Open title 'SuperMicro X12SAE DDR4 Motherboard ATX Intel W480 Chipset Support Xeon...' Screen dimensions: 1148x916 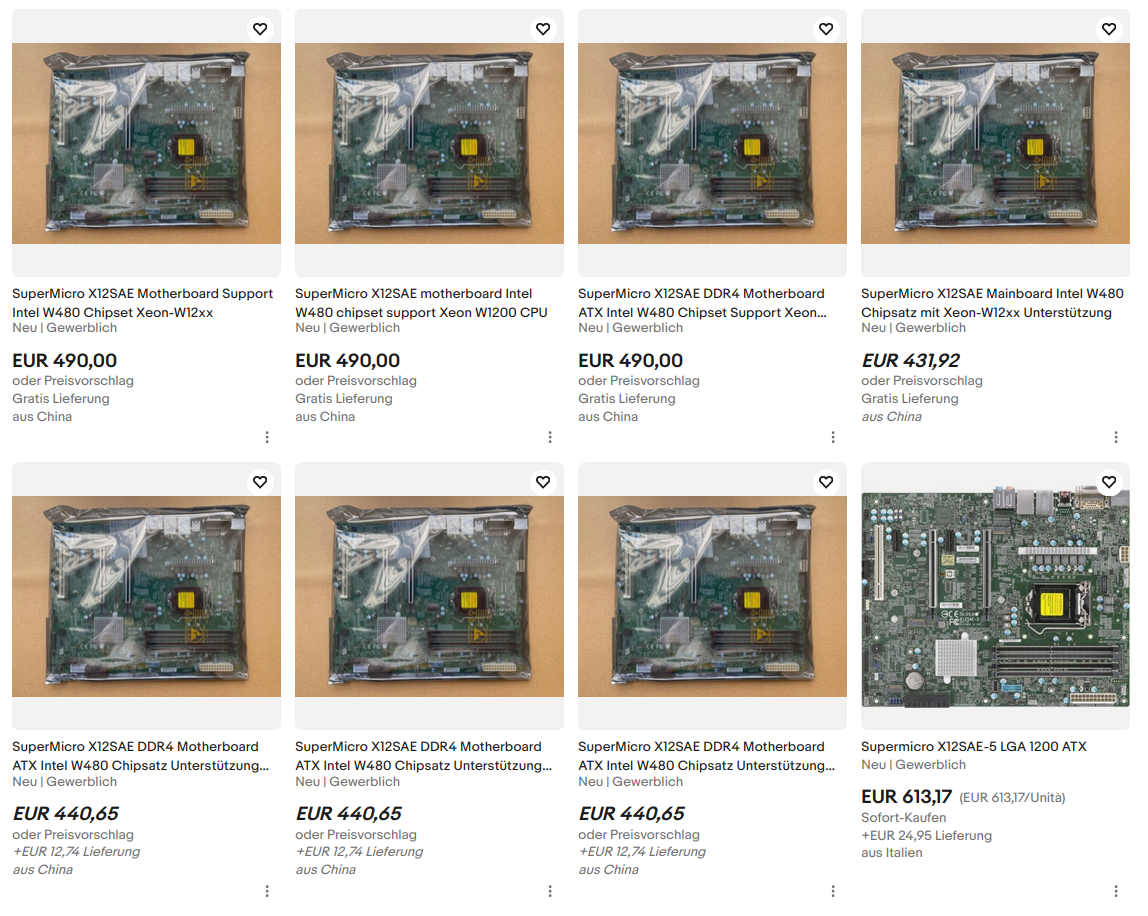click(703, 302)
